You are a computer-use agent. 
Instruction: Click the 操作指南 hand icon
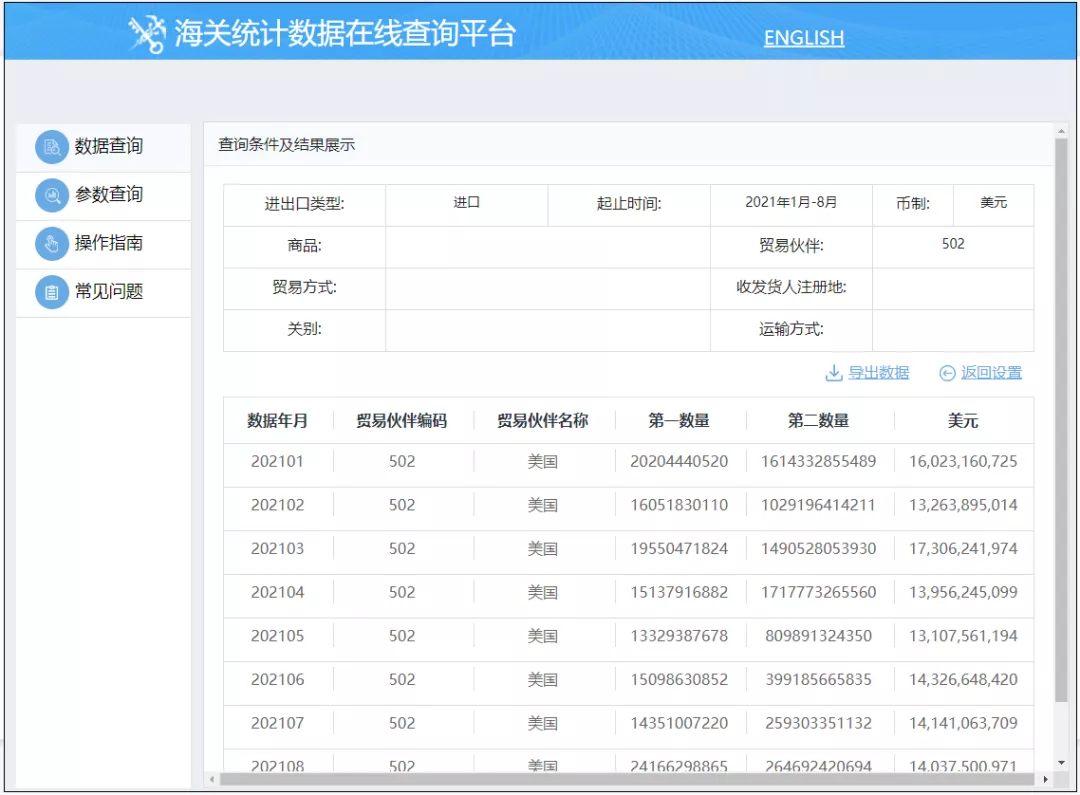tap(51, 244)
